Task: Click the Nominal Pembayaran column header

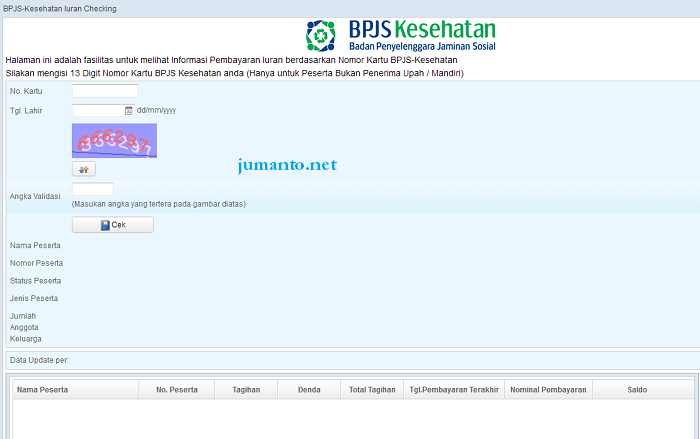Action: click(548, 390)
